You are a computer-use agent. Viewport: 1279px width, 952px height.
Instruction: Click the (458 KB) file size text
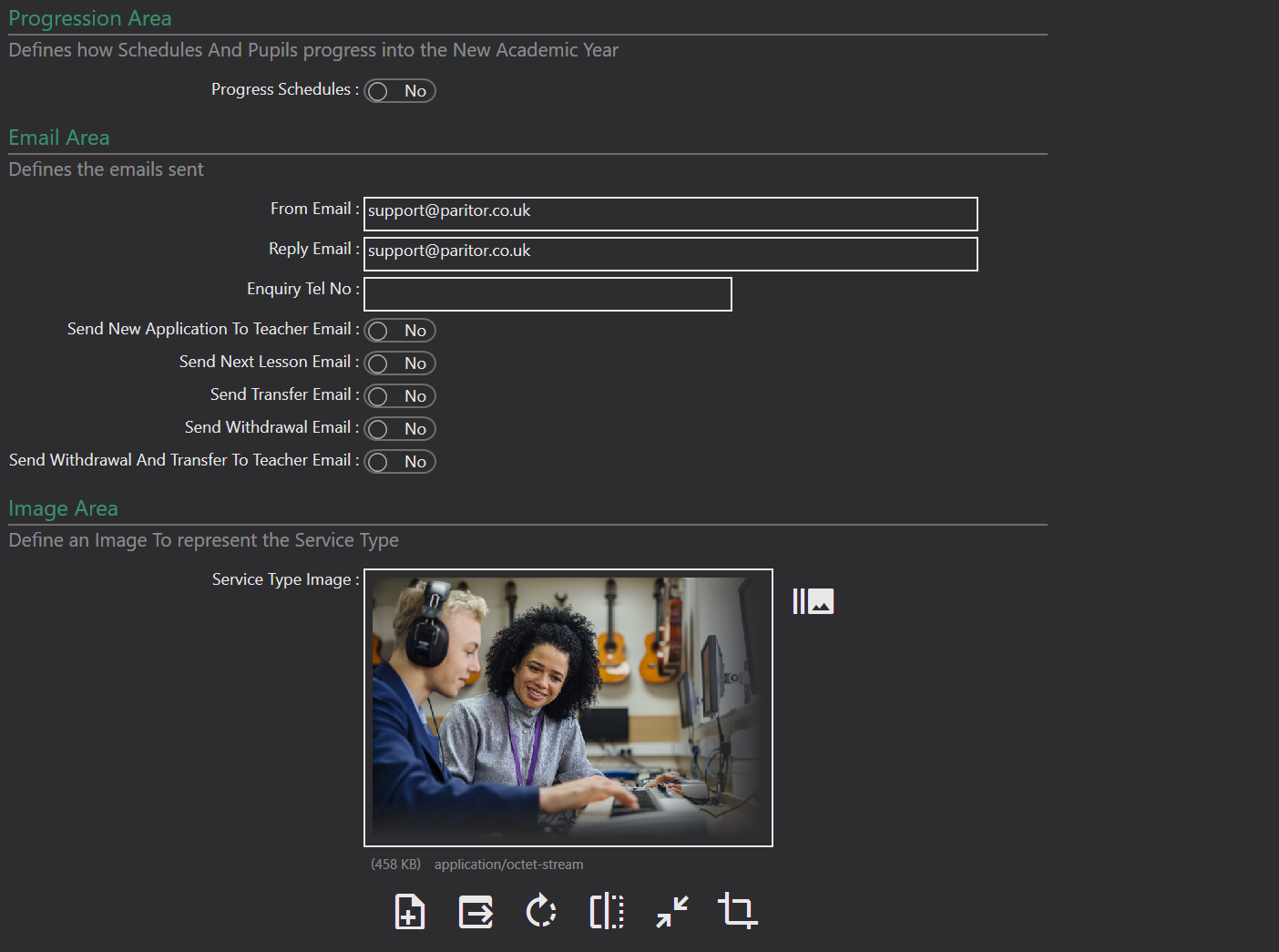pyautogui.click(x=395, y=865)
